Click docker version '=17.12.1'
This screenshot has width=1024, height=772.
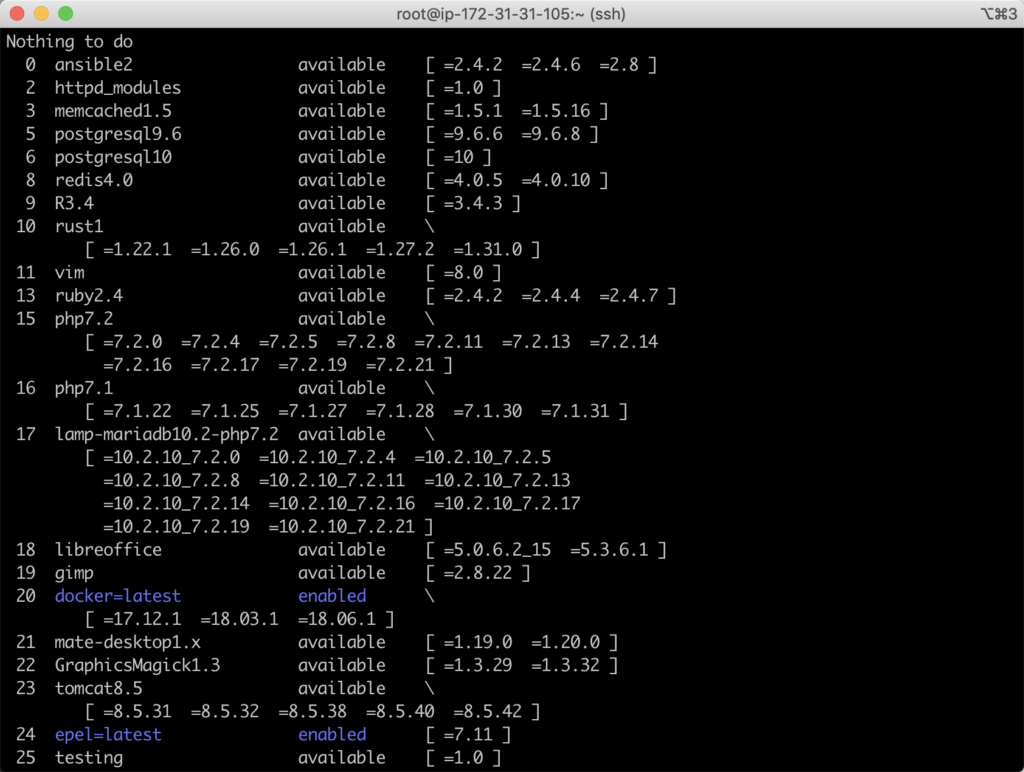click(x=142, y=619)
